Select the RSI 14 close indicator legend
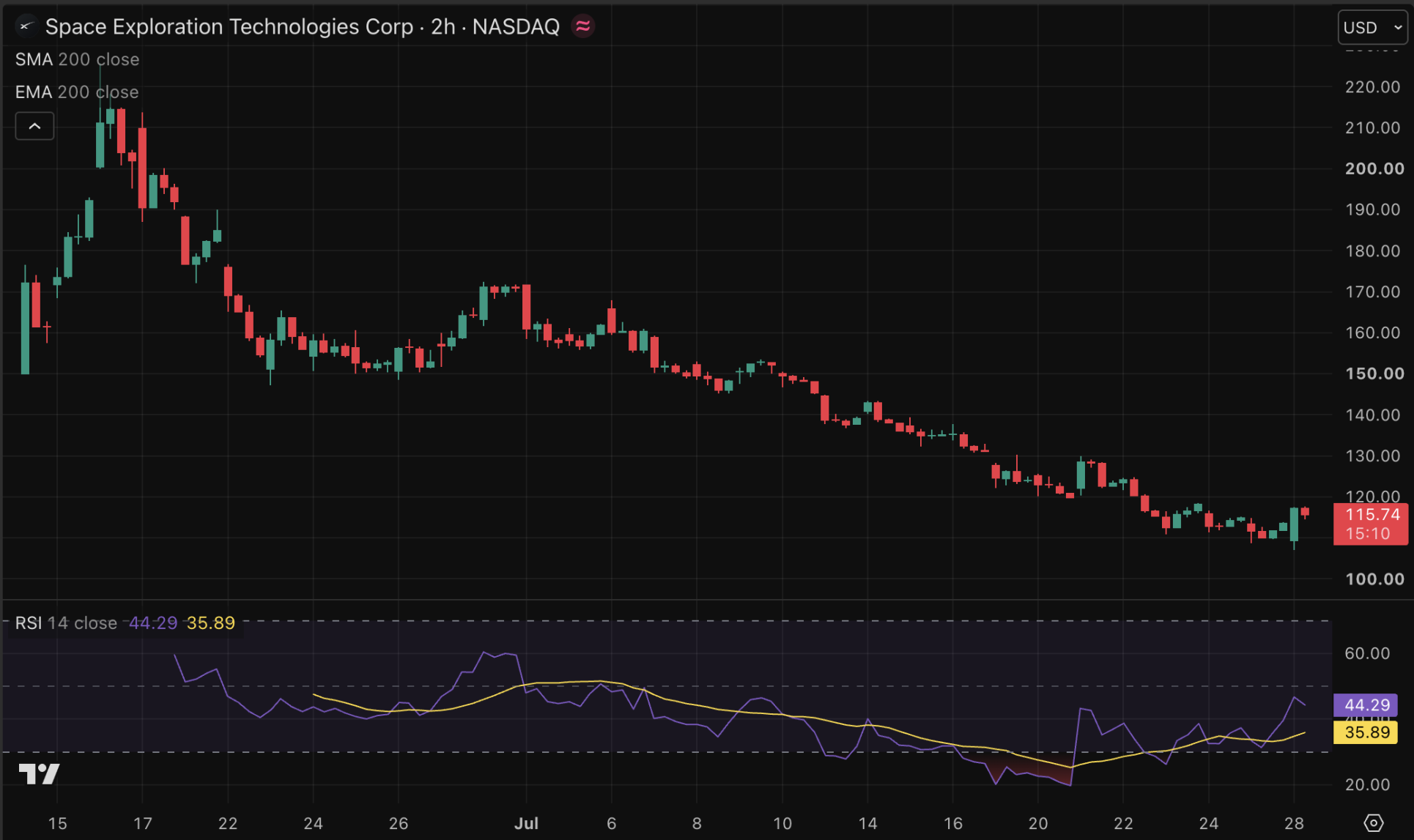The height and width of the screenshot is (840, 1414). (x=66, y=623)
